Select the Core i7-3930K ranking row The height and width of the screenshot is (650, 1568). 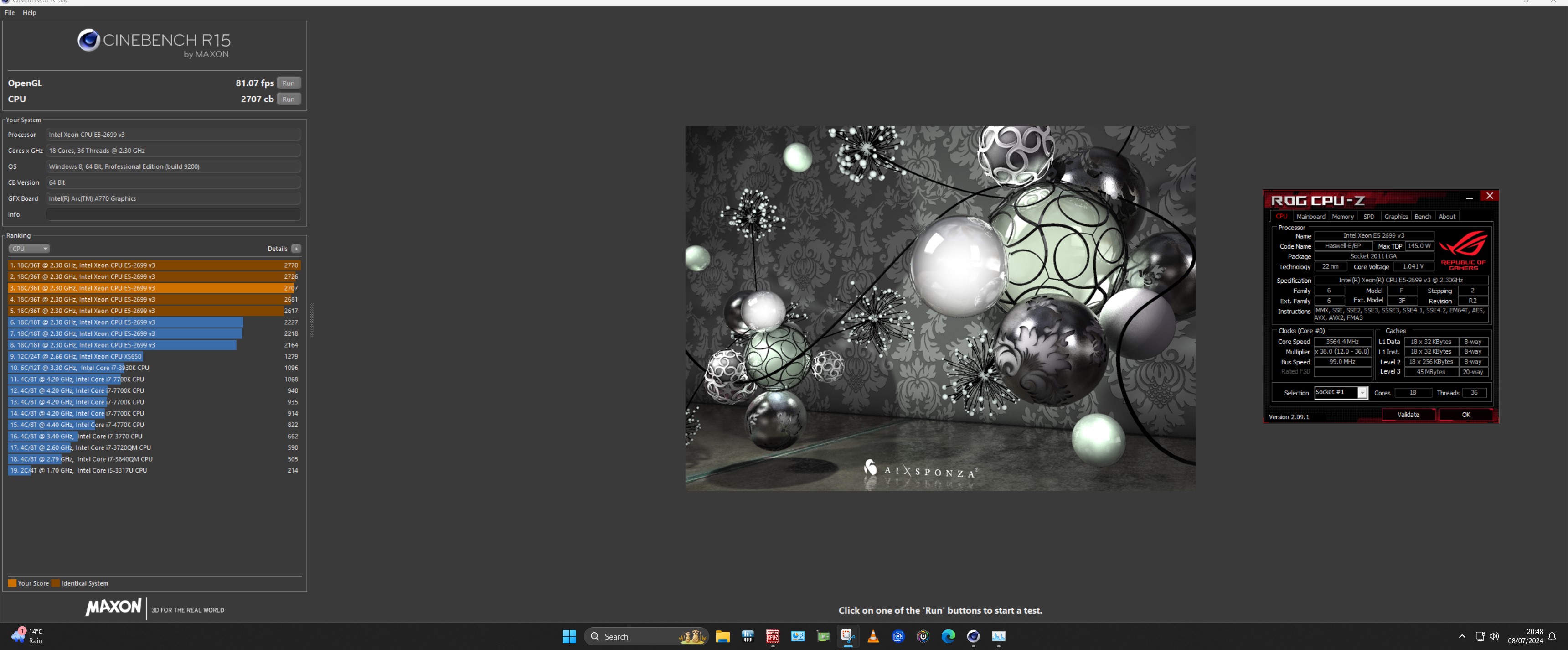155,368
